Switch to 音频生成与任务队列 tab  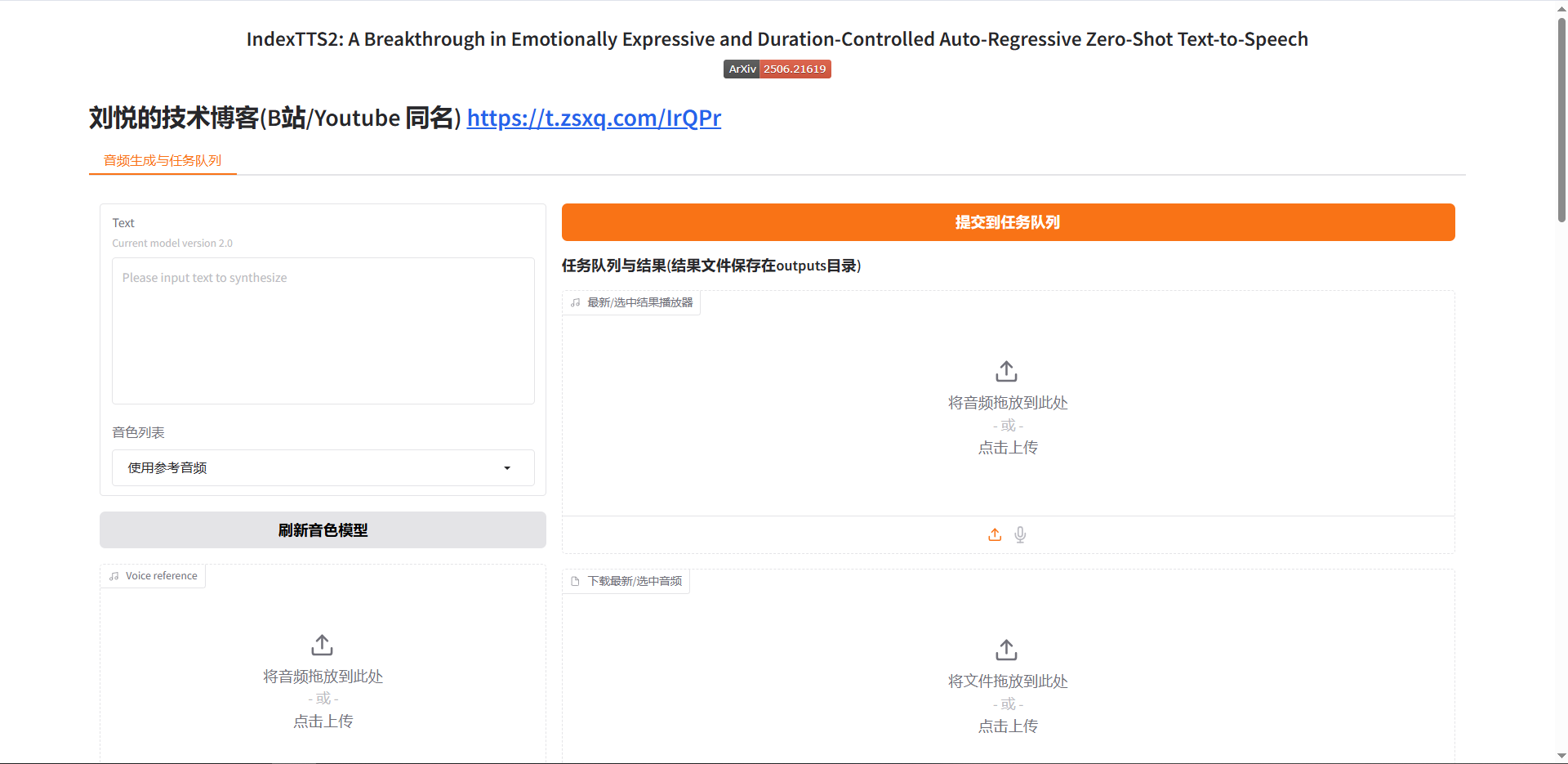(x=163, y=161)
